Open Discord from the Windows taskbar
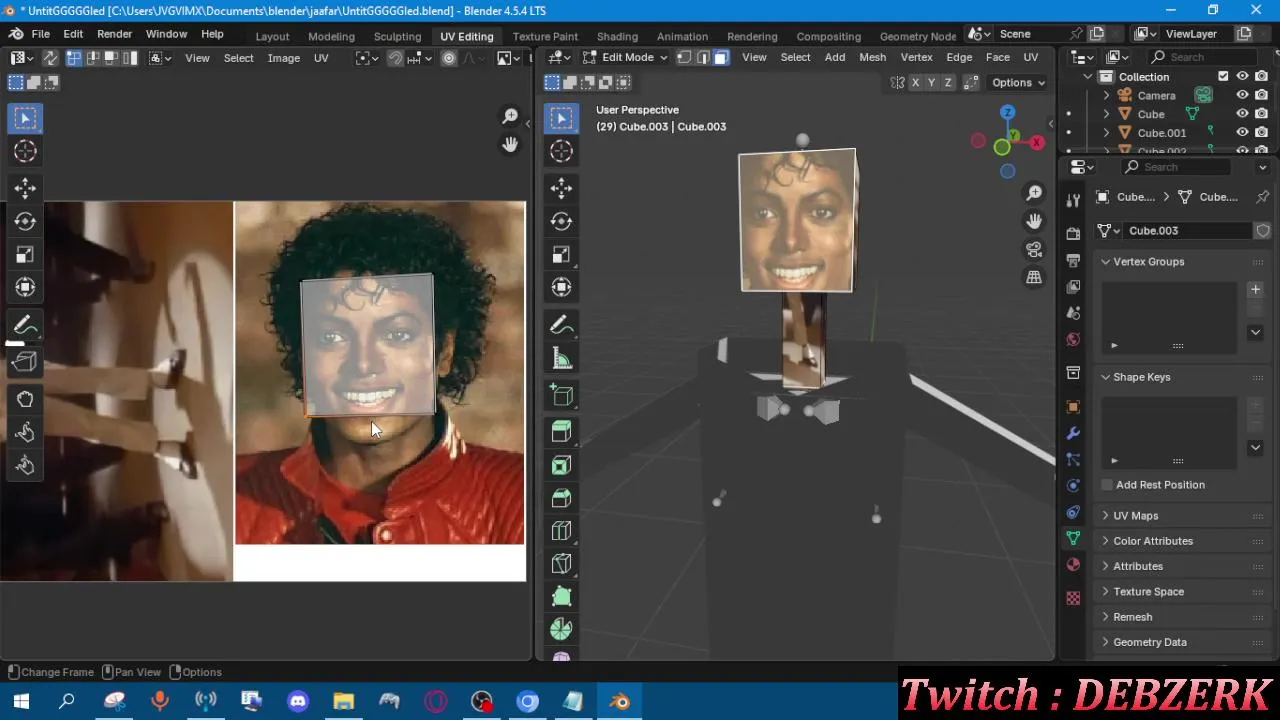Screen dimensions: 1280x720 298,701
